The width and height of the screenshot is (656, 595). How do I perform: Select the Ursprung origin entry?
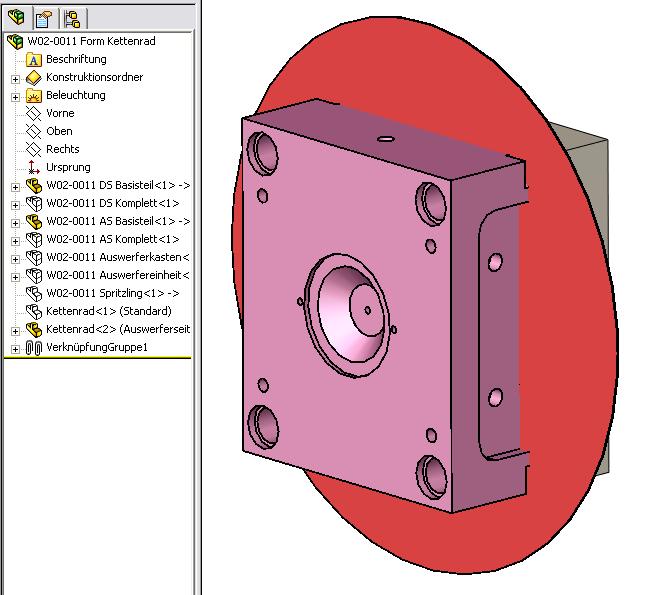68,167
